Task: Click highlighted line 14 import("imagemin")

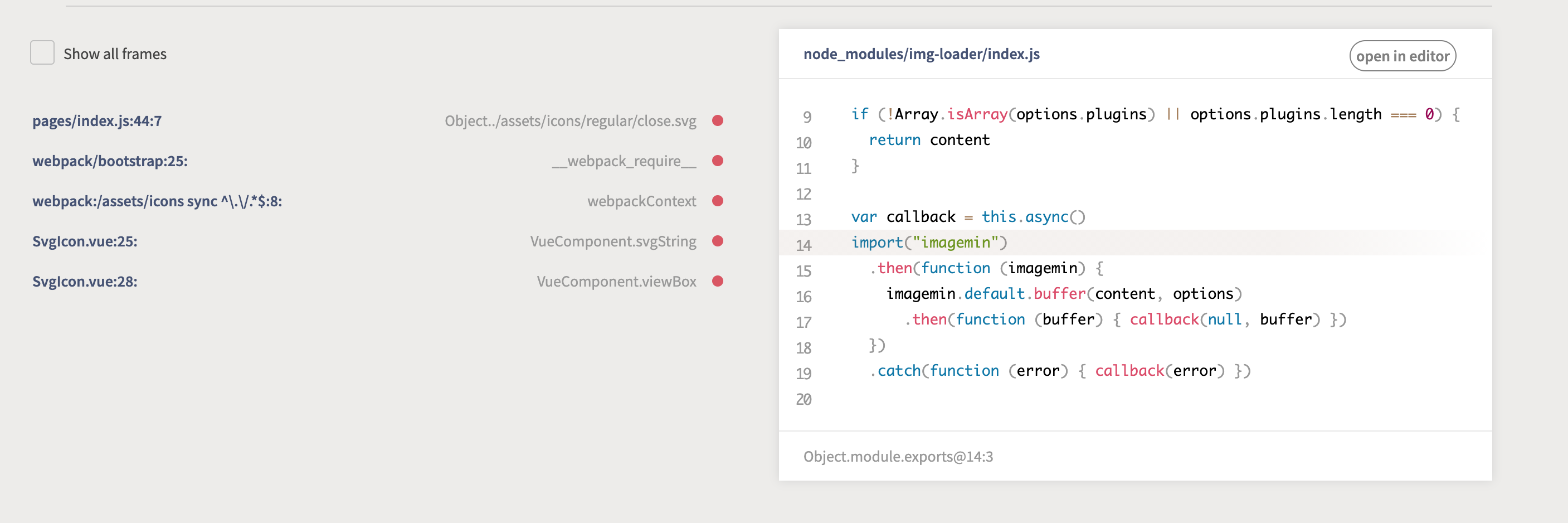Action: (929, 243)
